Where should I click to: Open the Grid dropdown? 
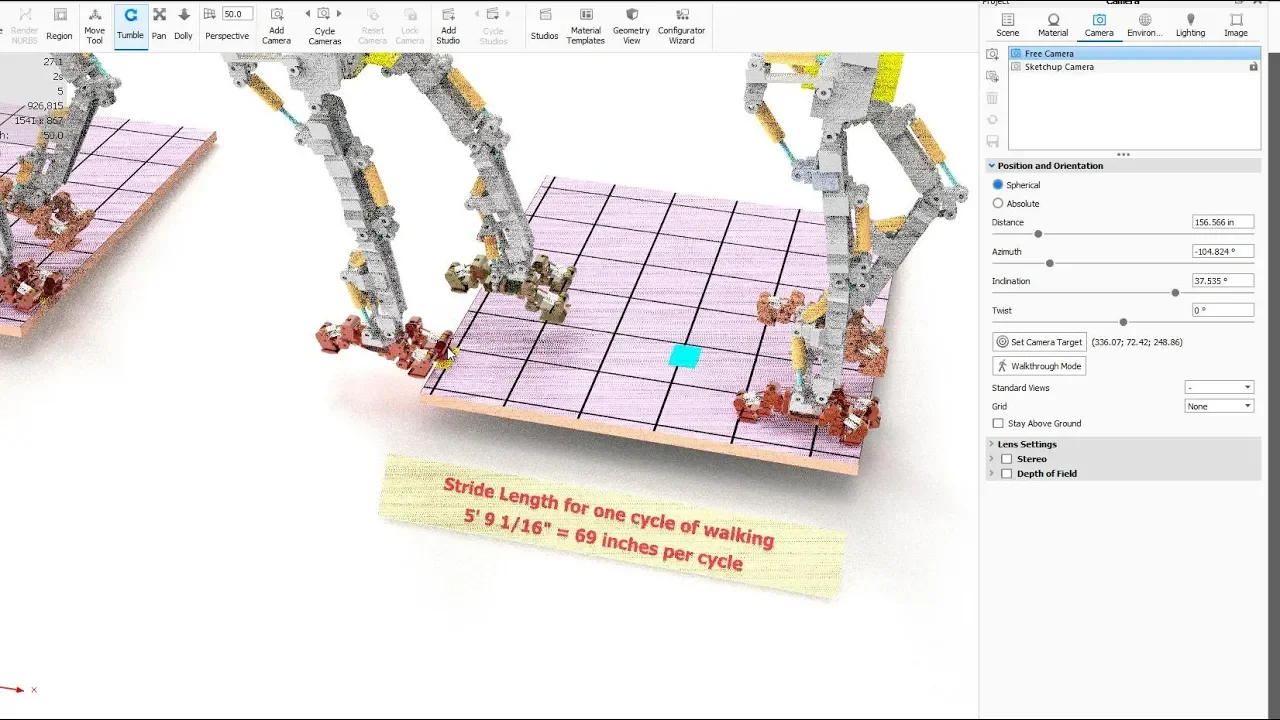(x=1219, y=406)
